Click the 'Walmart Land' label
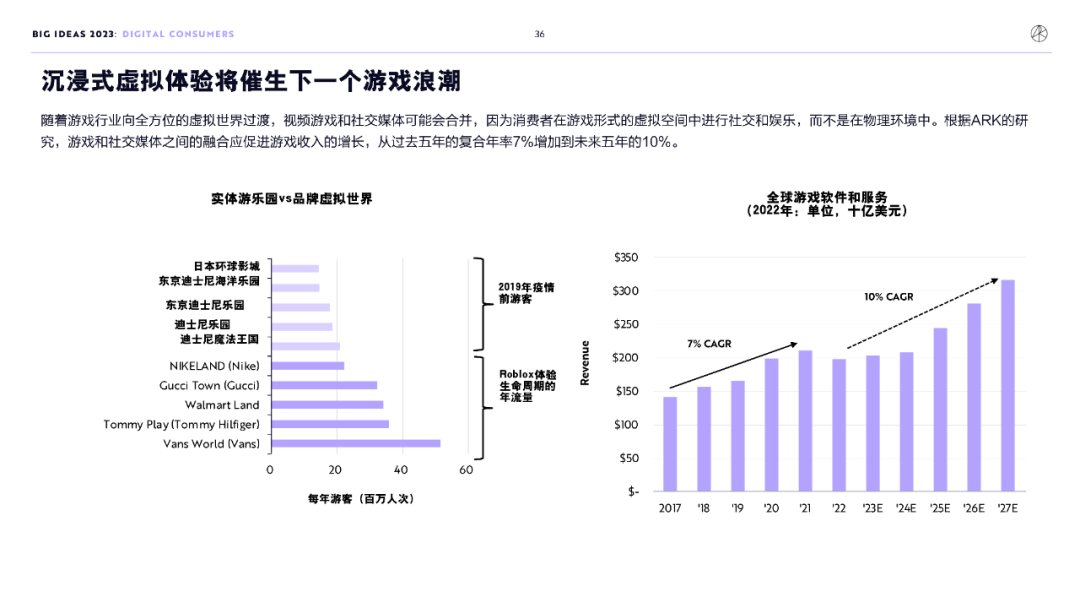This screenshot has height=608, width=1080. [x=222, y=405]
